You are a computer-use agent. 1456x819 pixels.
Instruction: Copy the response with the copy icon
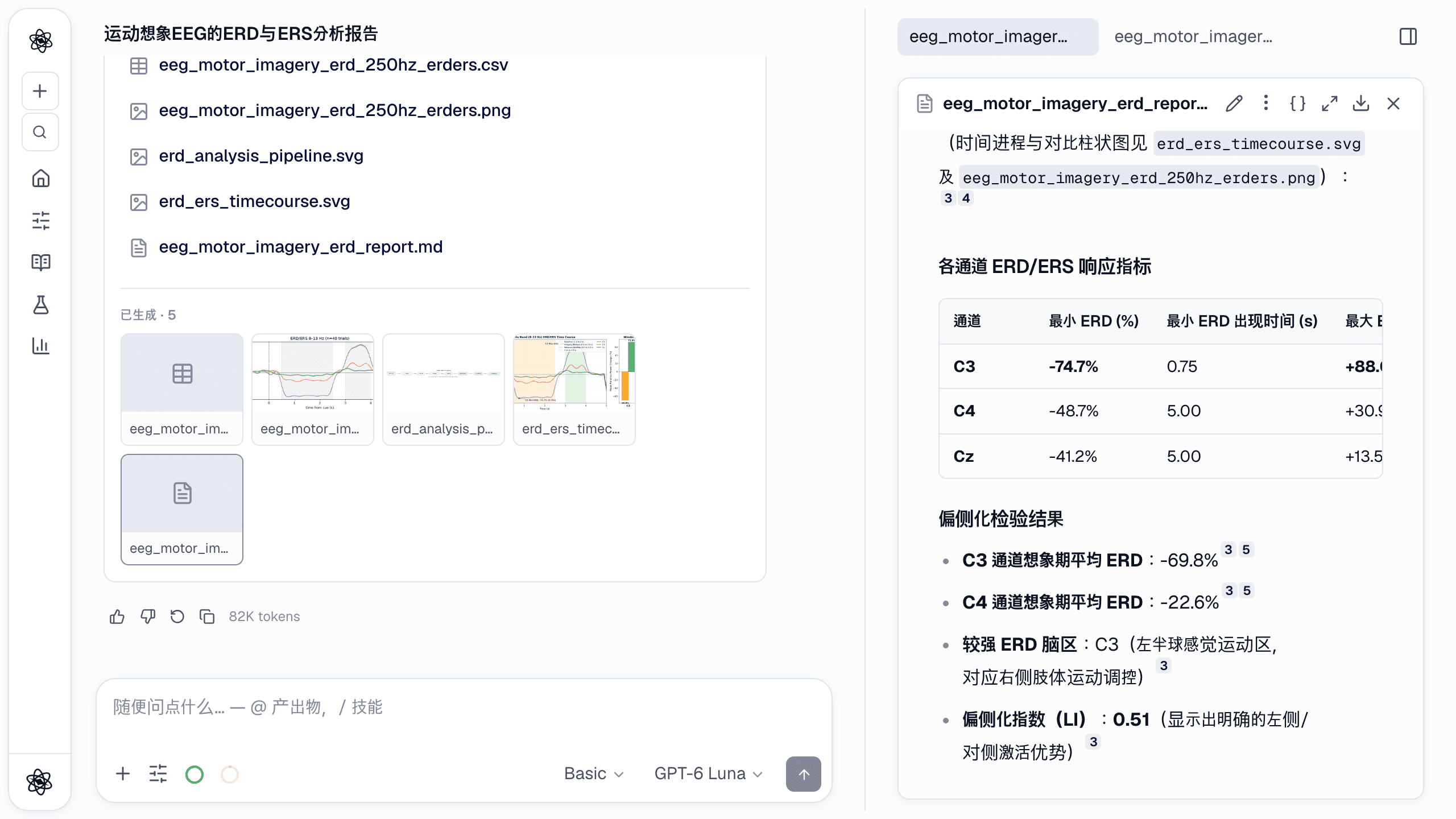point(207,617)
